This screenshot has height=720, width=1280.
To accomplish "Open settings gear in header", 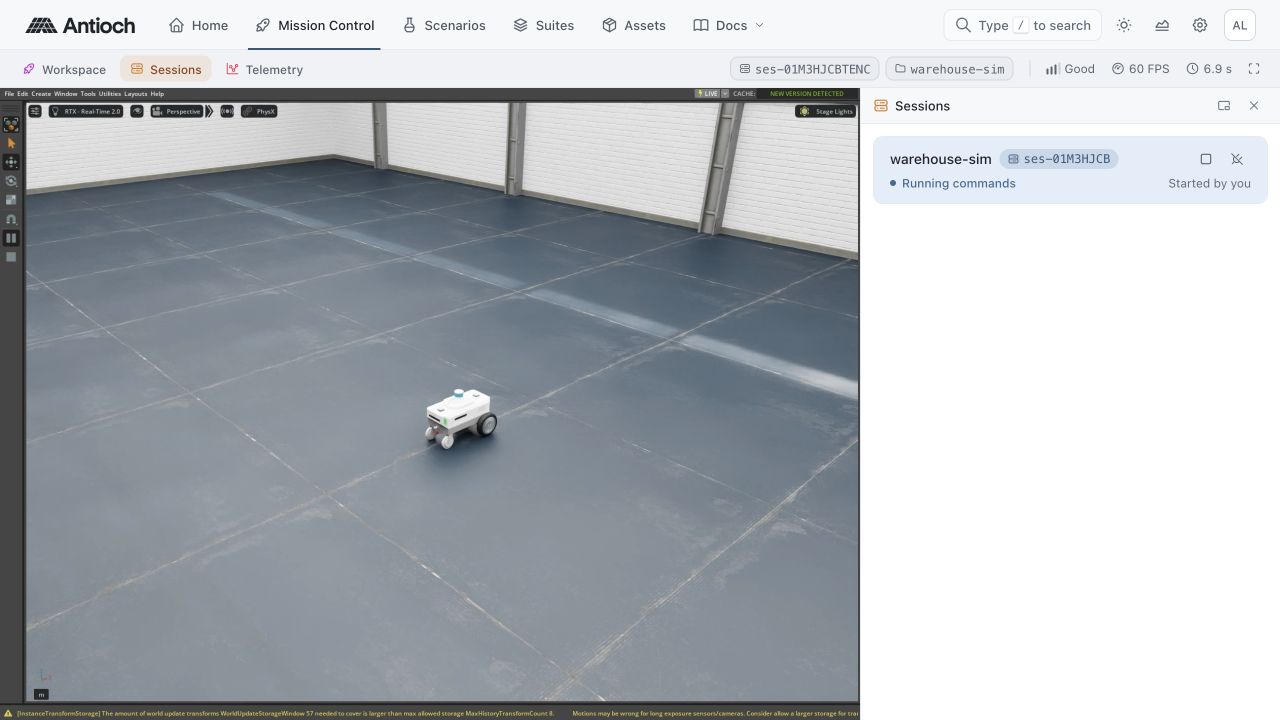I will click(1200, 25).
